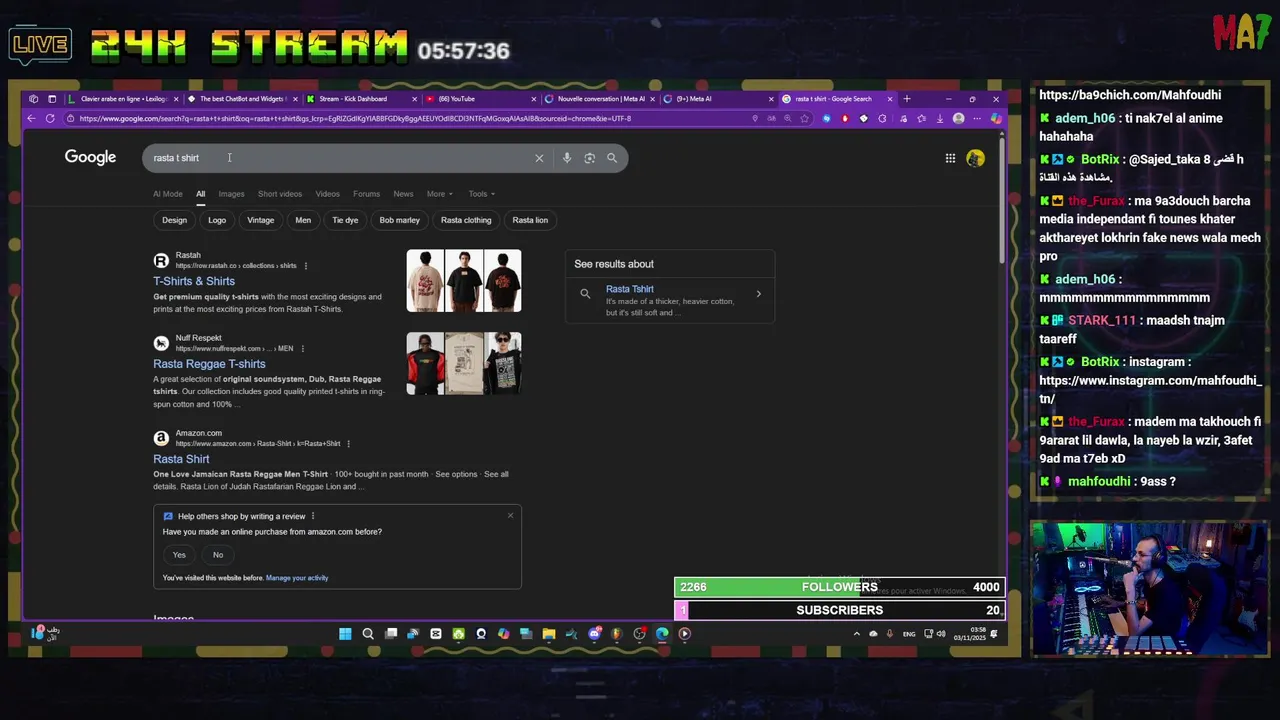Click the microphone tray icon
This screenshot has width=1280, height=720.
pos(889,633)
